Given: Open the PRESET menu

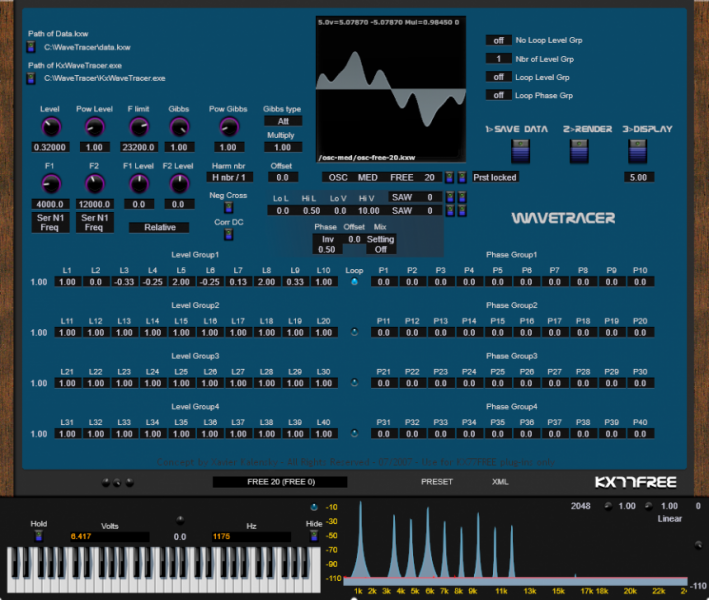Looking at the screenshot, I should click(x=437, y=482).
